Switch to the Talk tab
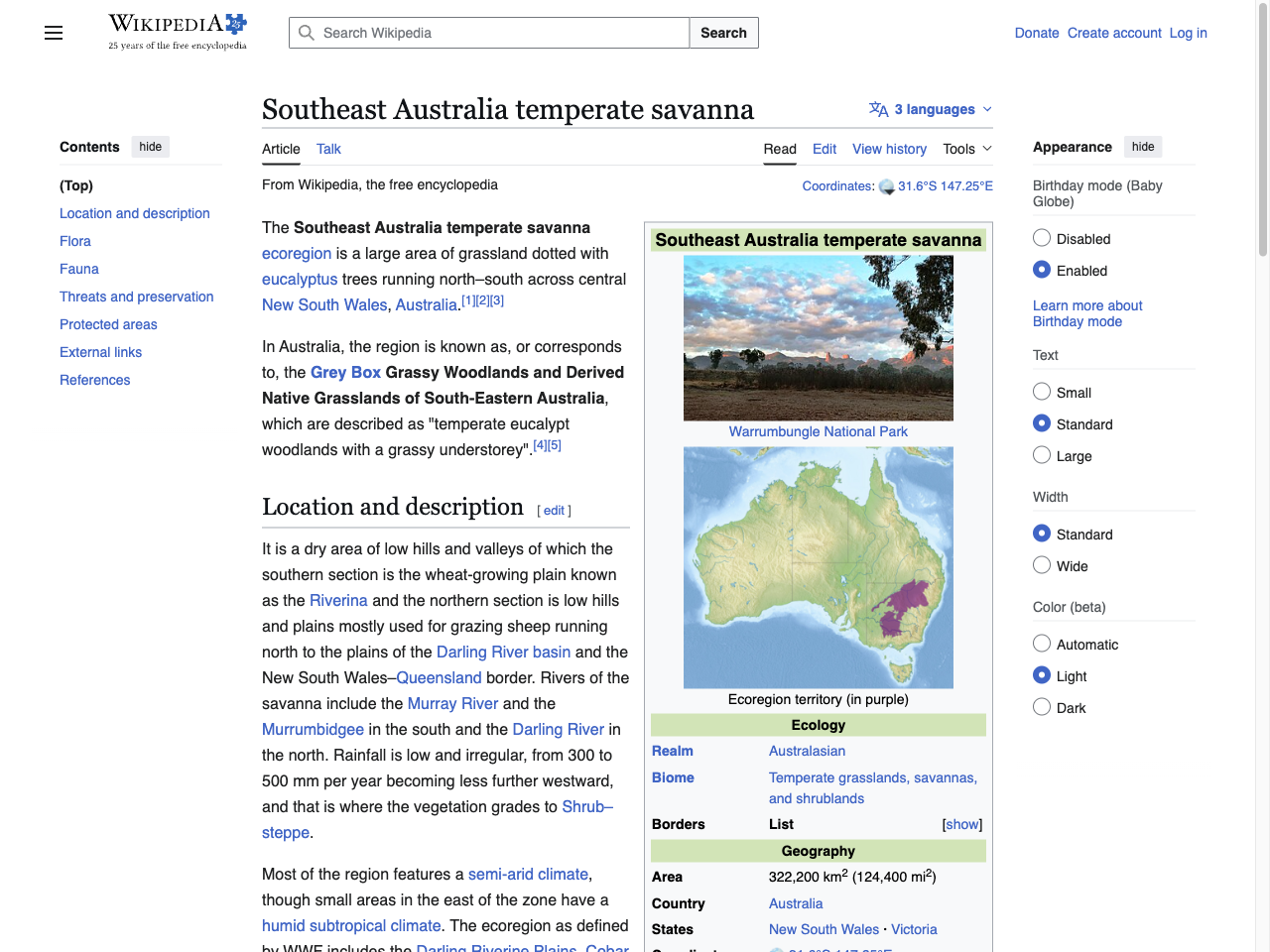Viewport: 1270px width, 952px height. 328,149
